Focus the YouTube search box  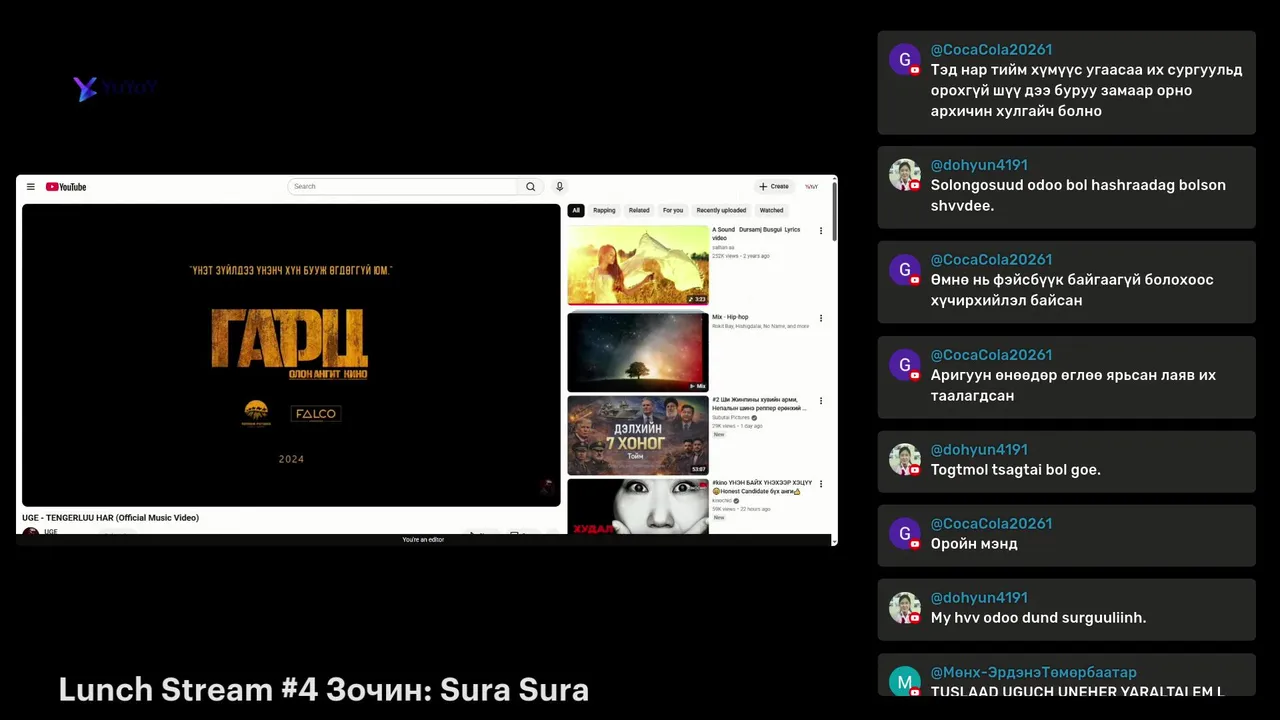[x=402, y=186]
